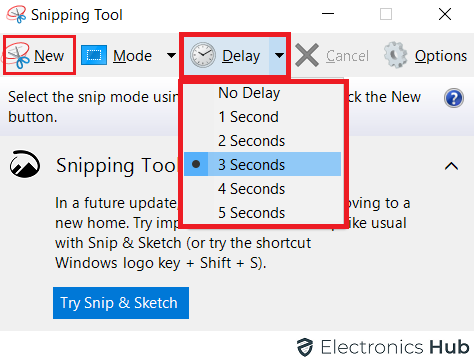This screenshot has width=474, height=362.
Task: Open help via blue question mark icon
Action: 454,98
